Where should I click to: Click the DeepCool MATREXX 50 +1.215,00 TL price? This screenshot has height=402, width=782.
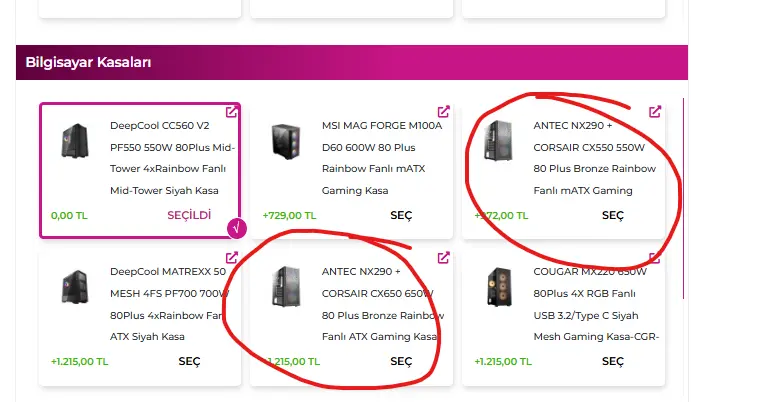tap(79, 362)
